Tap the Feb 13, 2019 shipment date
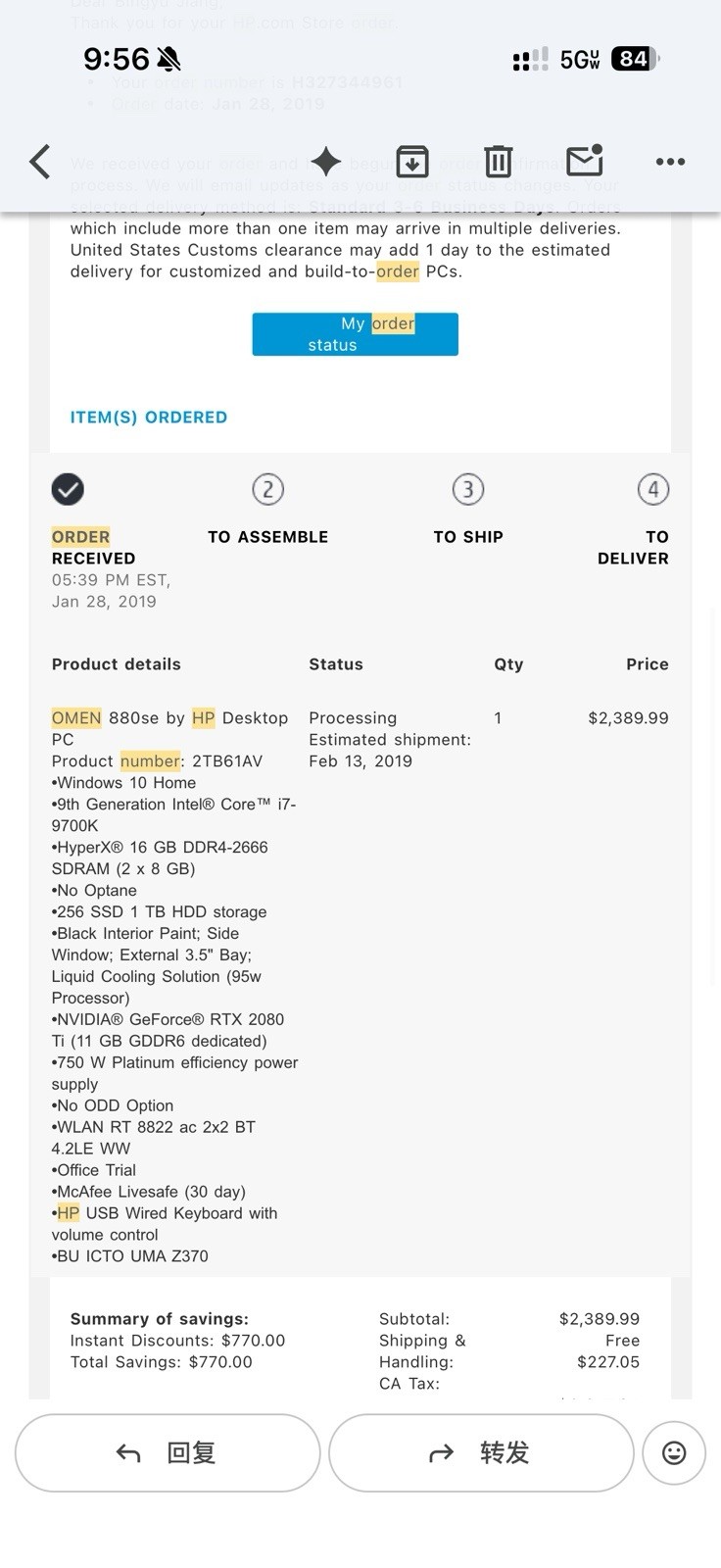 click(x=360, y=761)
